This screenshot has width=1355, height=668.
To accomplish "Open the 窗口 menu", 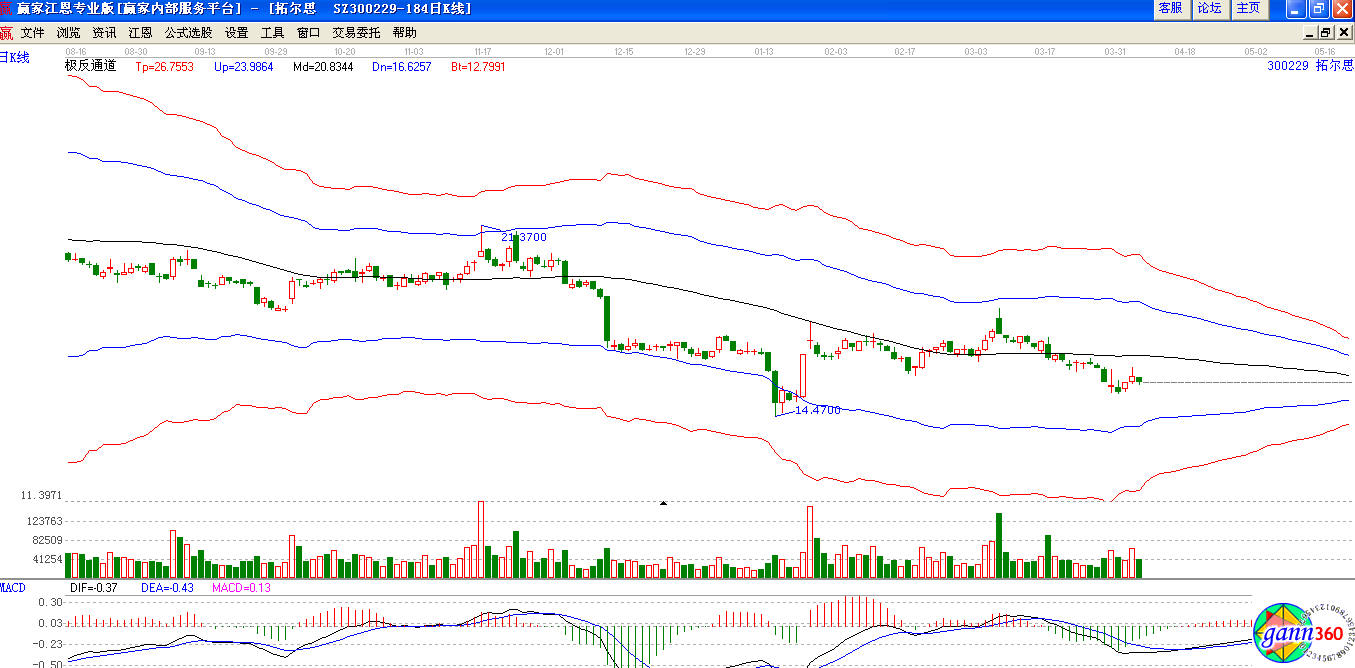I will [308, 32].
